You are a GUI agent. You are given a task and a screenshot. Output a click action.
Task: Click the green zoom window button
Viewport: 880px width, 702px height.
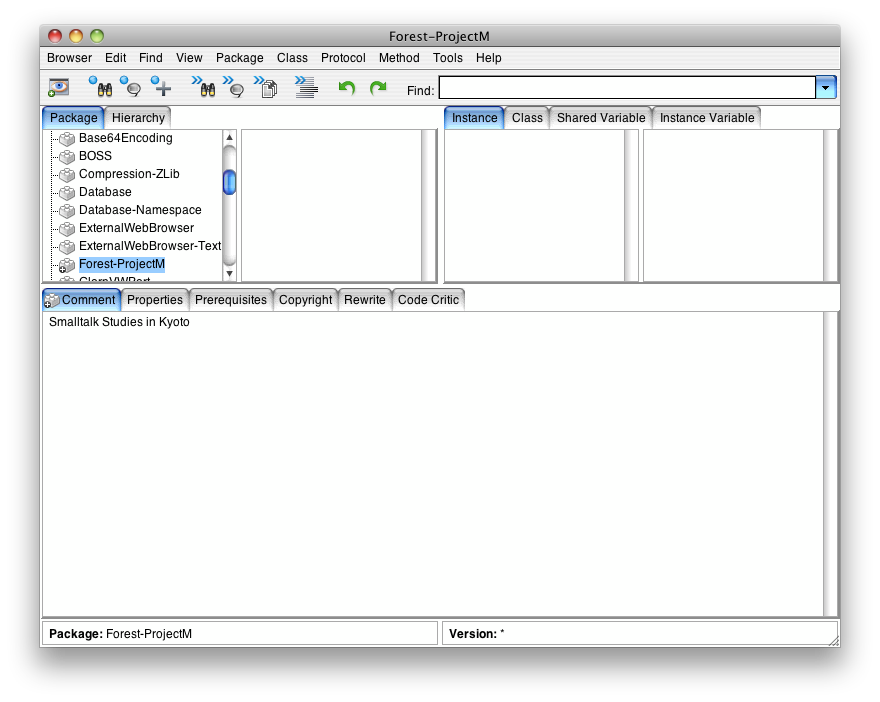pos(97,36)
